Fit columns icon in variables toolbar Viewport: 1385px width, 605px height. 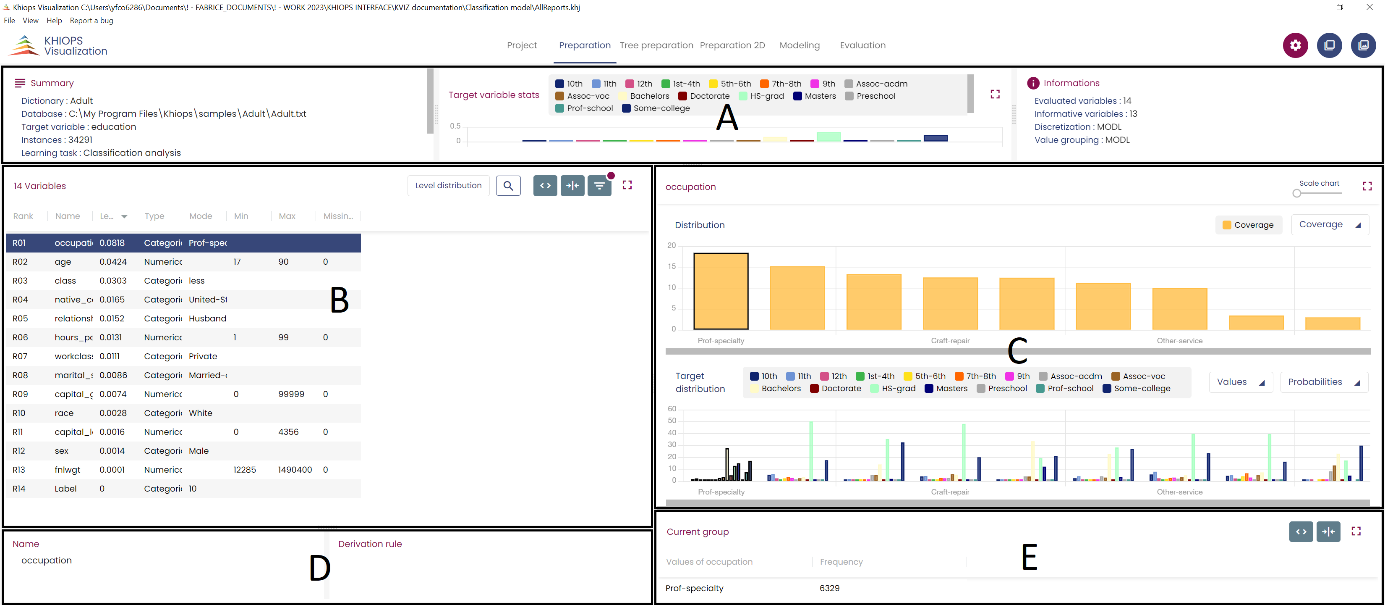point(572,185)
